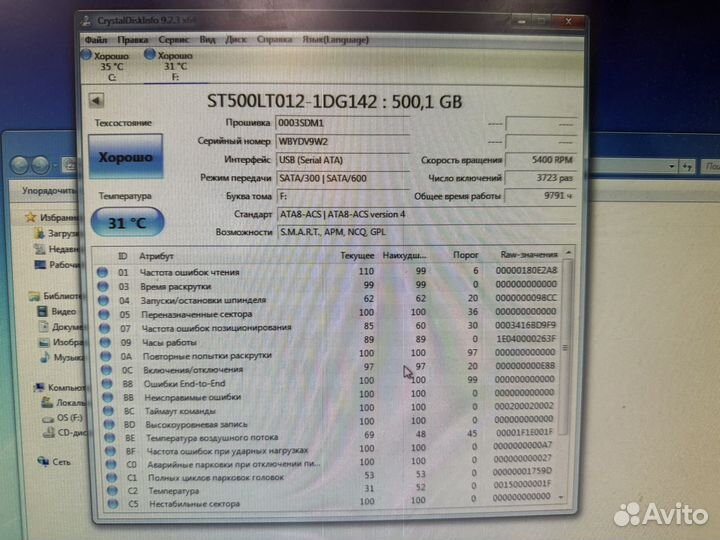Screen dimensions: 720x540
Task: Click status icon for Таймаут команды
Action: [108, 411]
